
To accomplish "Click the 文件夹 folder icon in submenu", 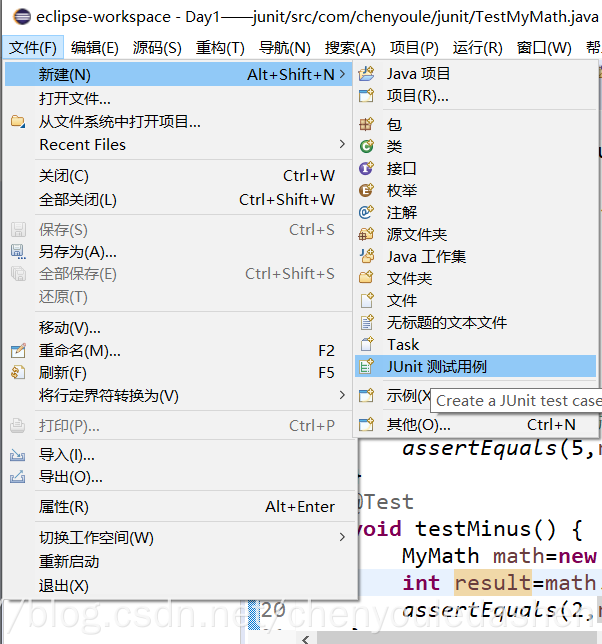I will (x=366, y=278).
